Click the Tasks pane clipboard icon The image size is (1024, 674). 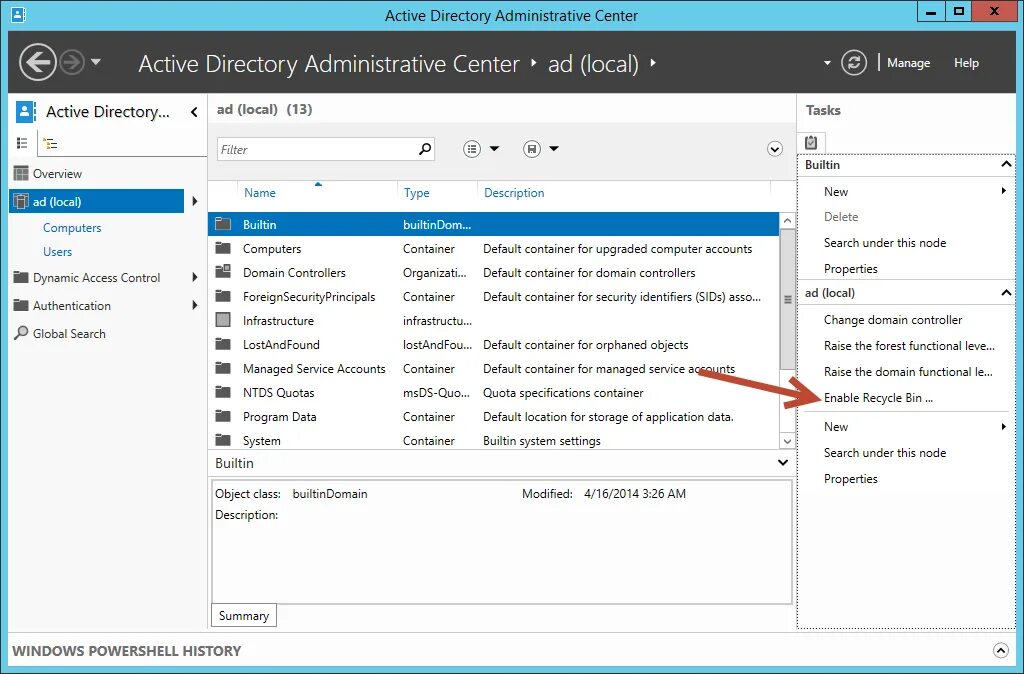(x=811, y=142)
